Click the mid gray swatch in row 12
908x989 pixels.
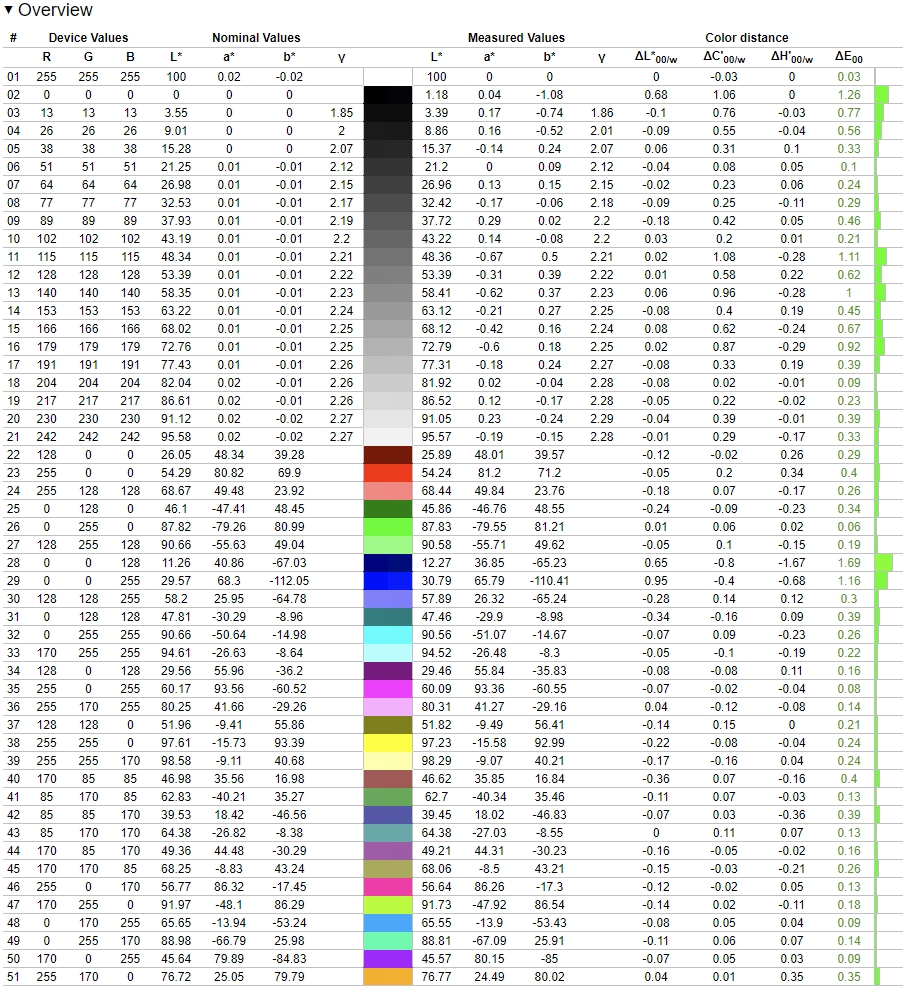point(388,275)
